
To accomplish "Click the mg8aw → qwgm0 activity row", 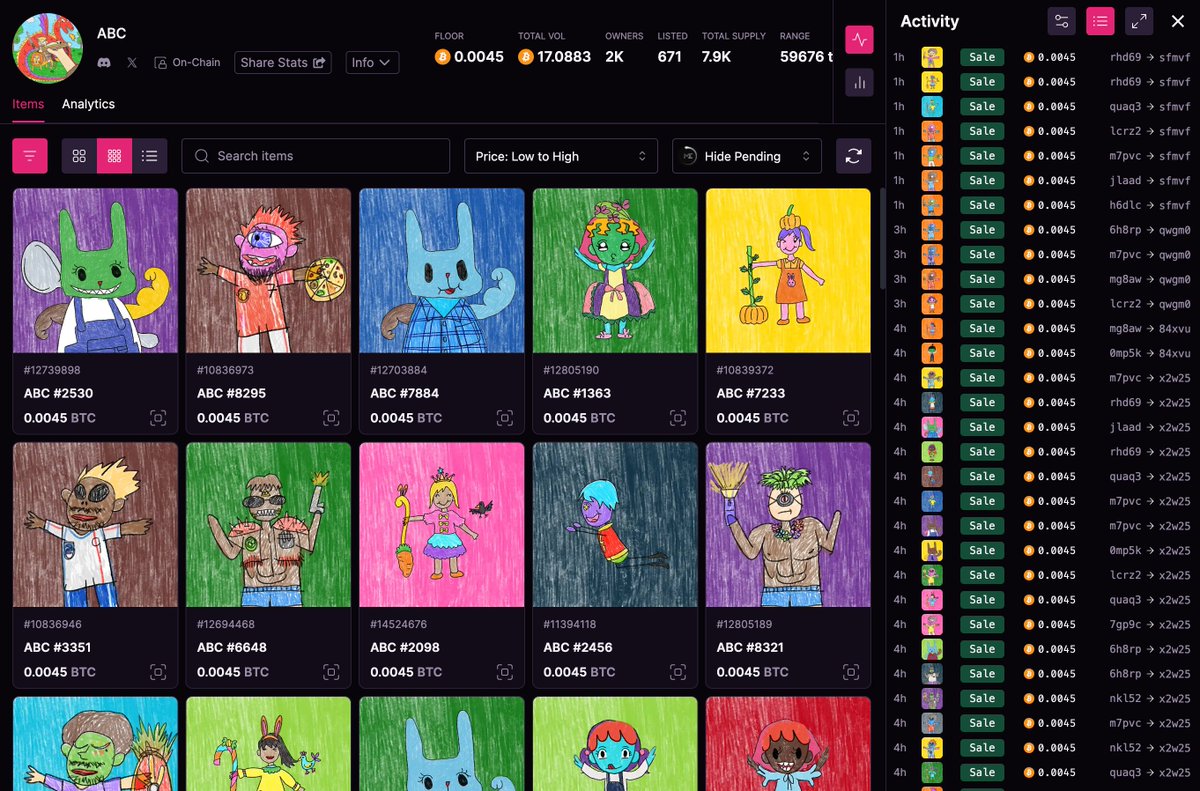I will 1042,279.
